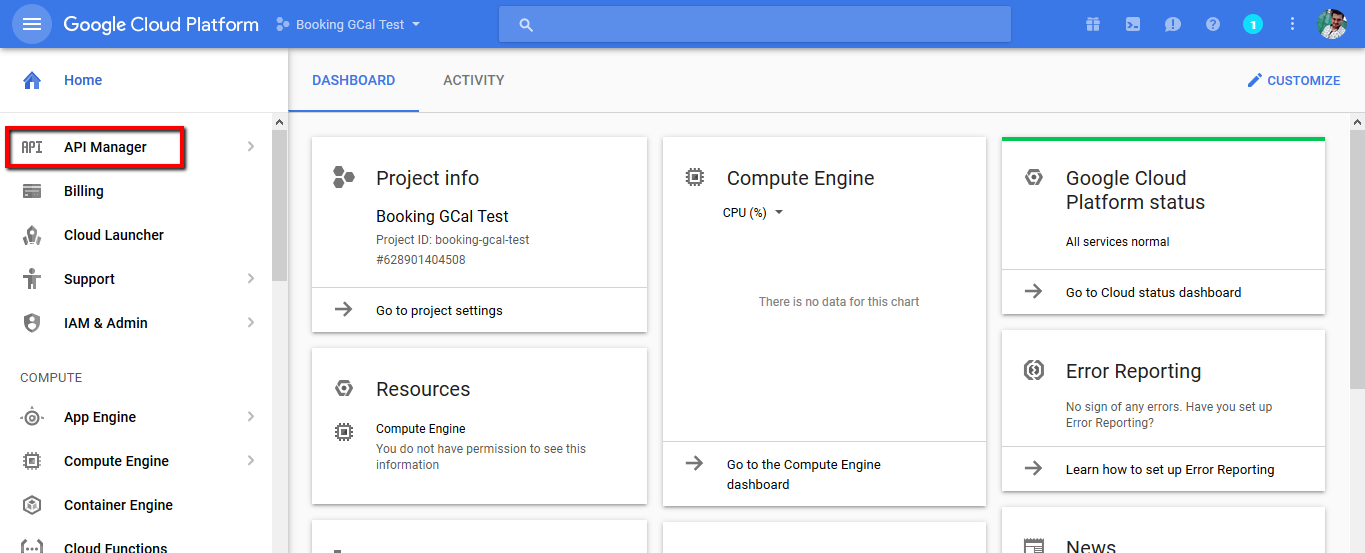Click inside the top search box
The width and height of the screenshot is (1365, 553).
click(x=755, y=24)
